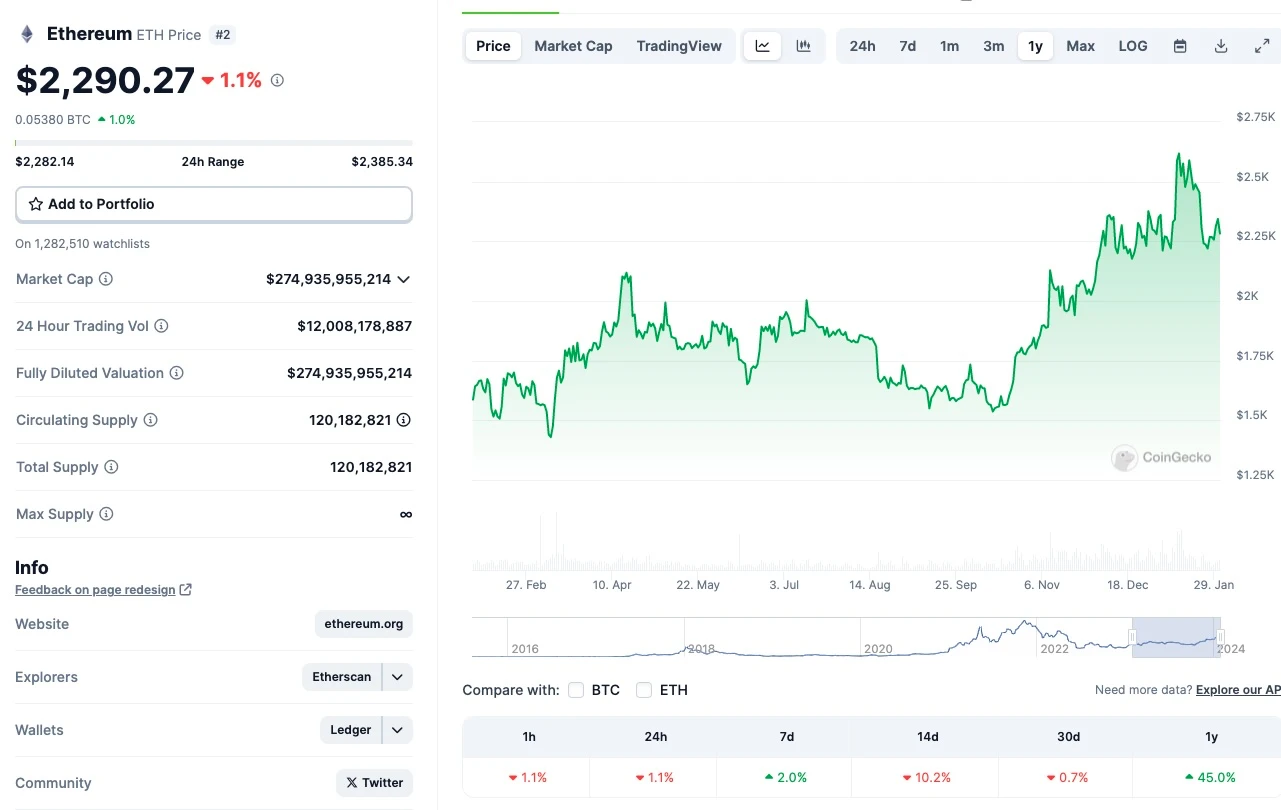
Task: Click info icon after circulating supply value
Action: (404, 420)
